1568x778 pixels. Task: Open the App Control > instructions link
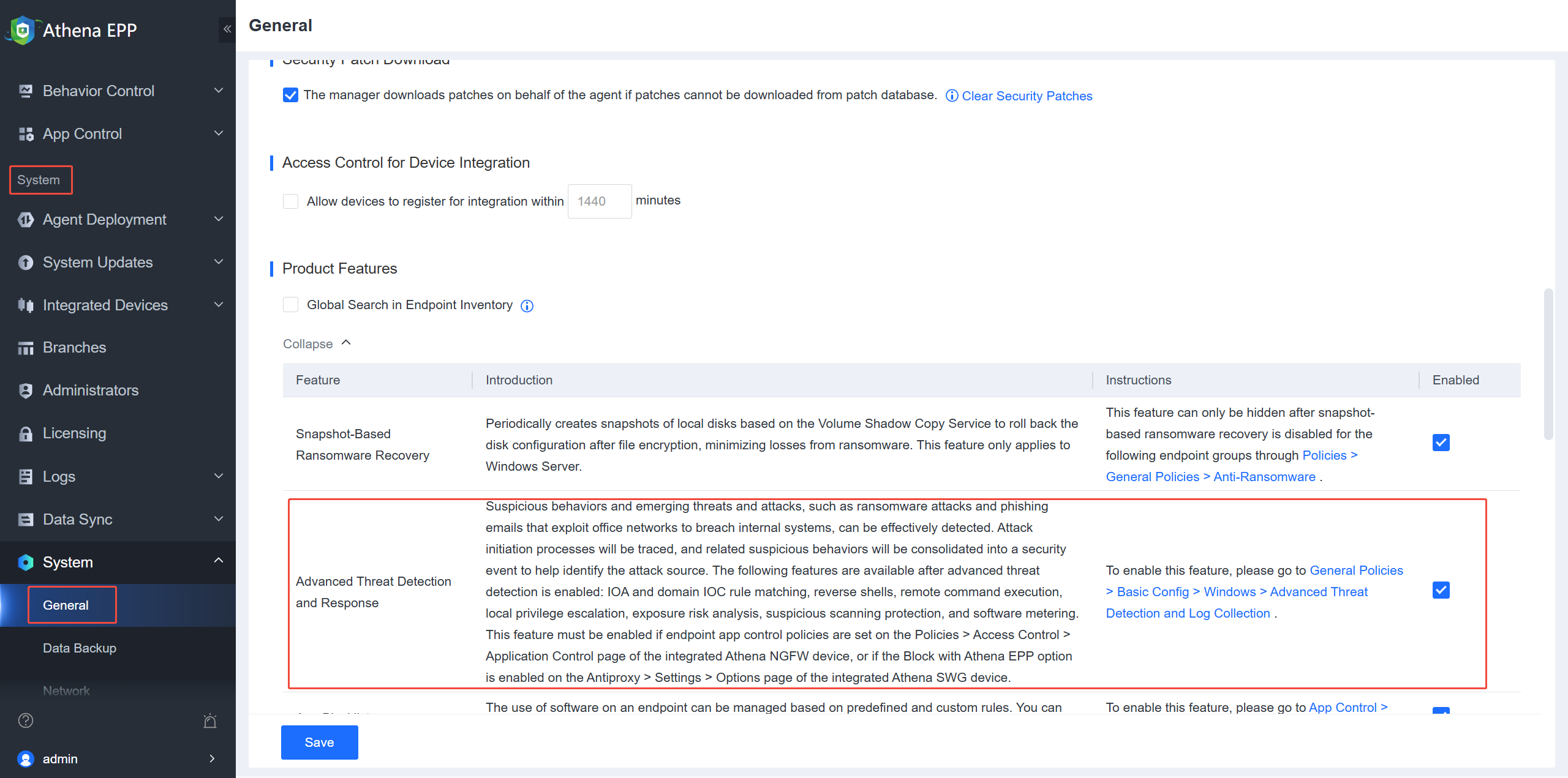click(1348, 708)
